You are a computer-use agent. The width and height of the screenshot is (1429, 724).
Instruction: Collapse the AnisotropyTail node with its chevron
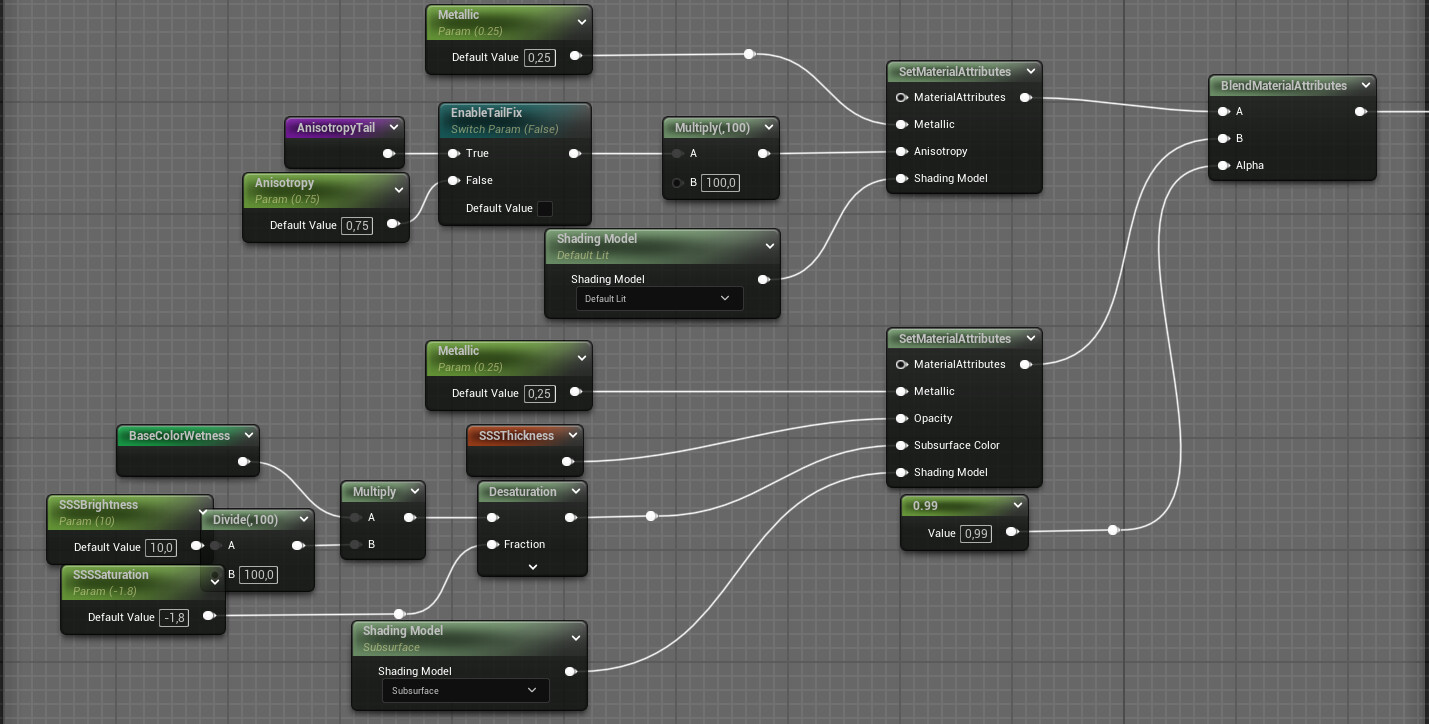point(394,127)
